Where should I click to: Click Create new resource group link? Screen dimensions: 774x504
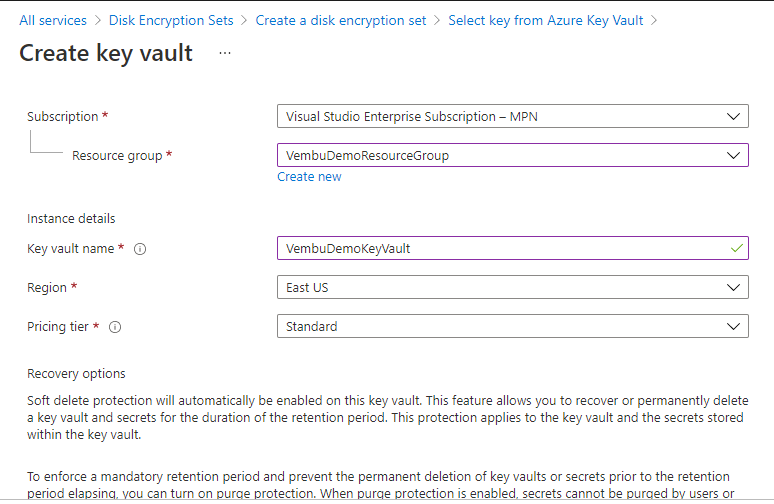point(309,177)
